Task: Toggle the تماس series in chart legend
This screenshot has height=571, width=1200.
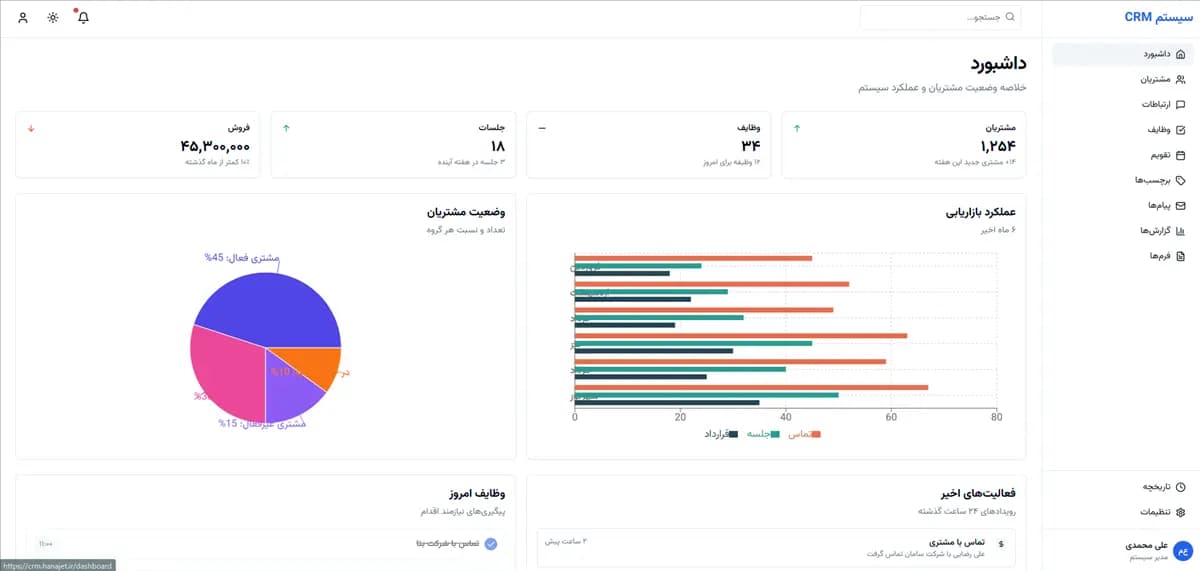Action: coord(805,434)
